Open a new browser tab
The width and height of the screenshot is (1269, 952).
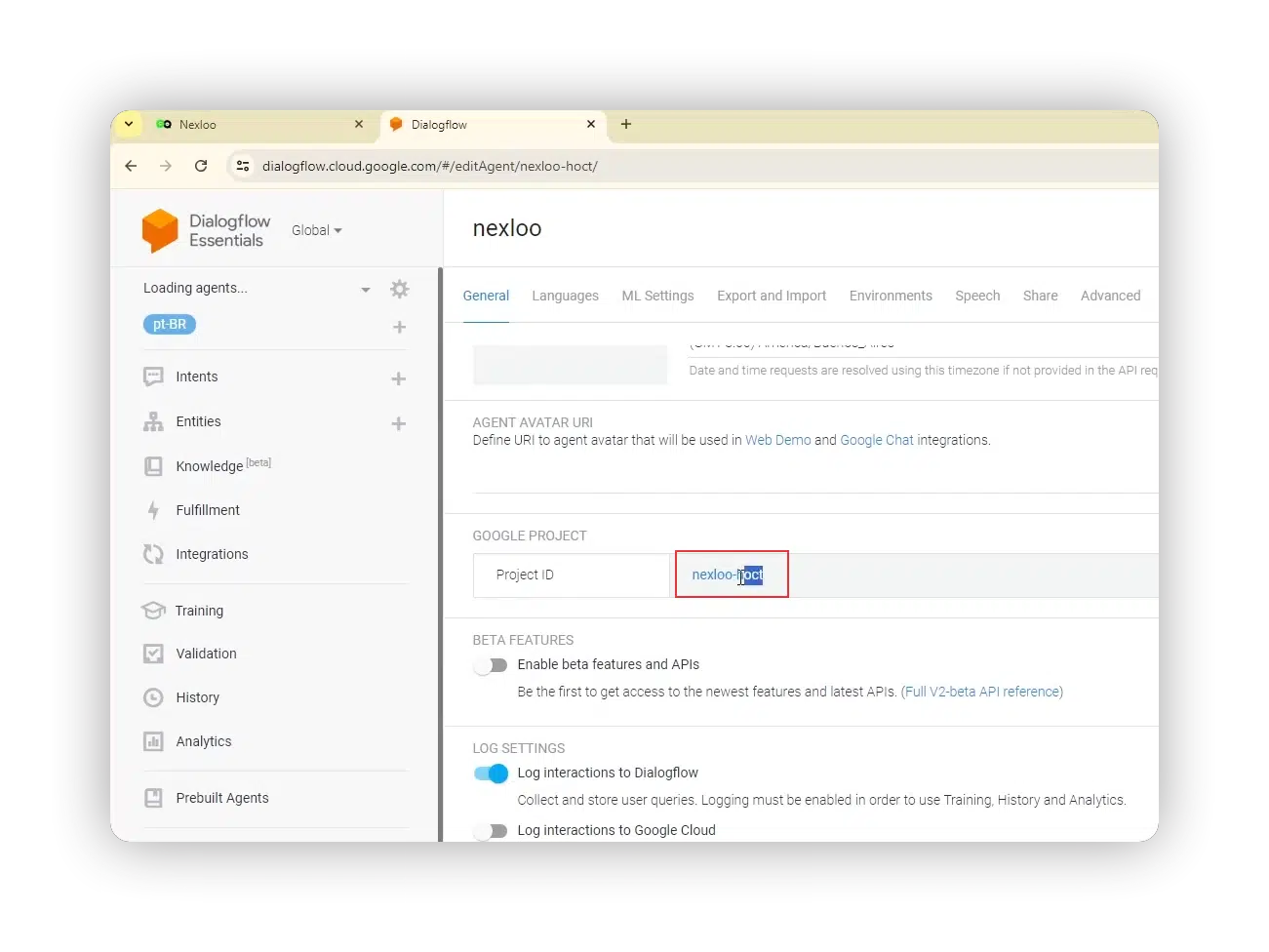(626, 124)
